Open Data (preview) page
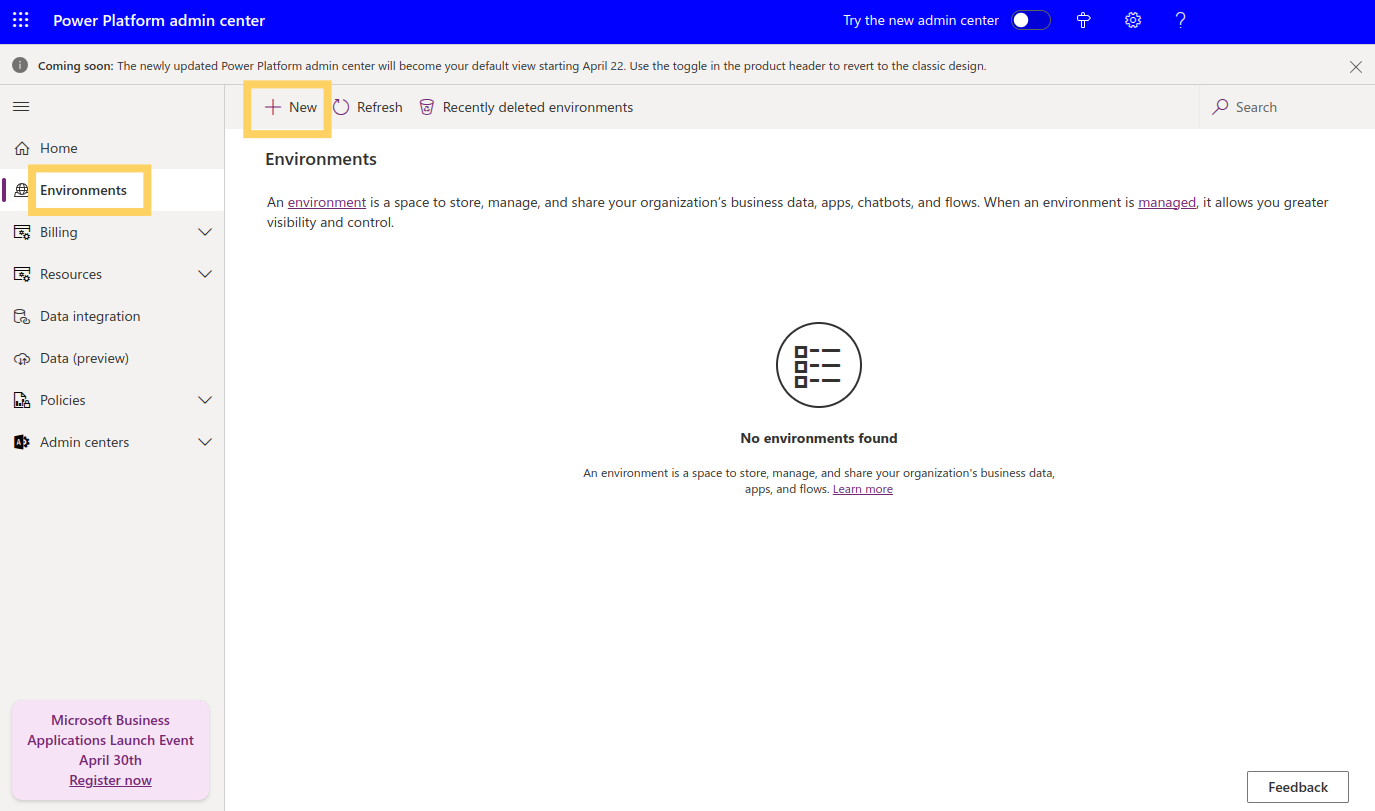The image size is (1375, 811). (x=112, y=358)
